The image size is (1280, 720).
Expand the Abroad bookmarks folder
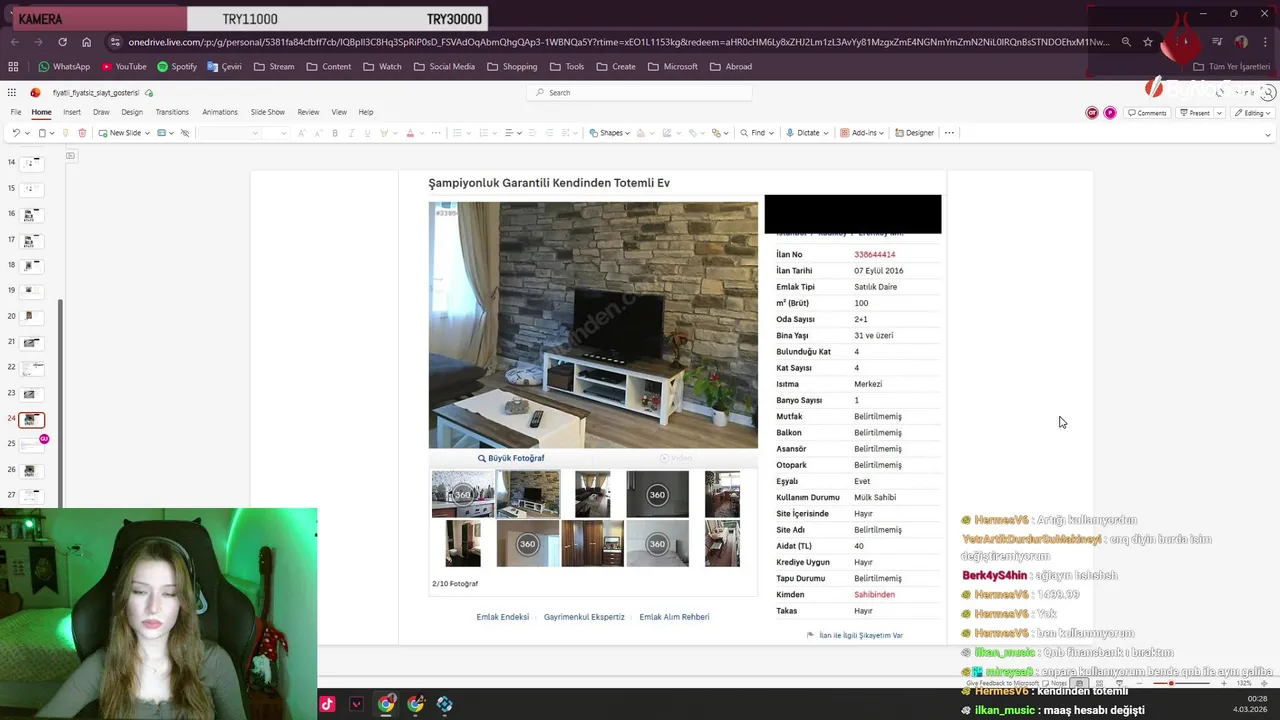tap(731, 67)
